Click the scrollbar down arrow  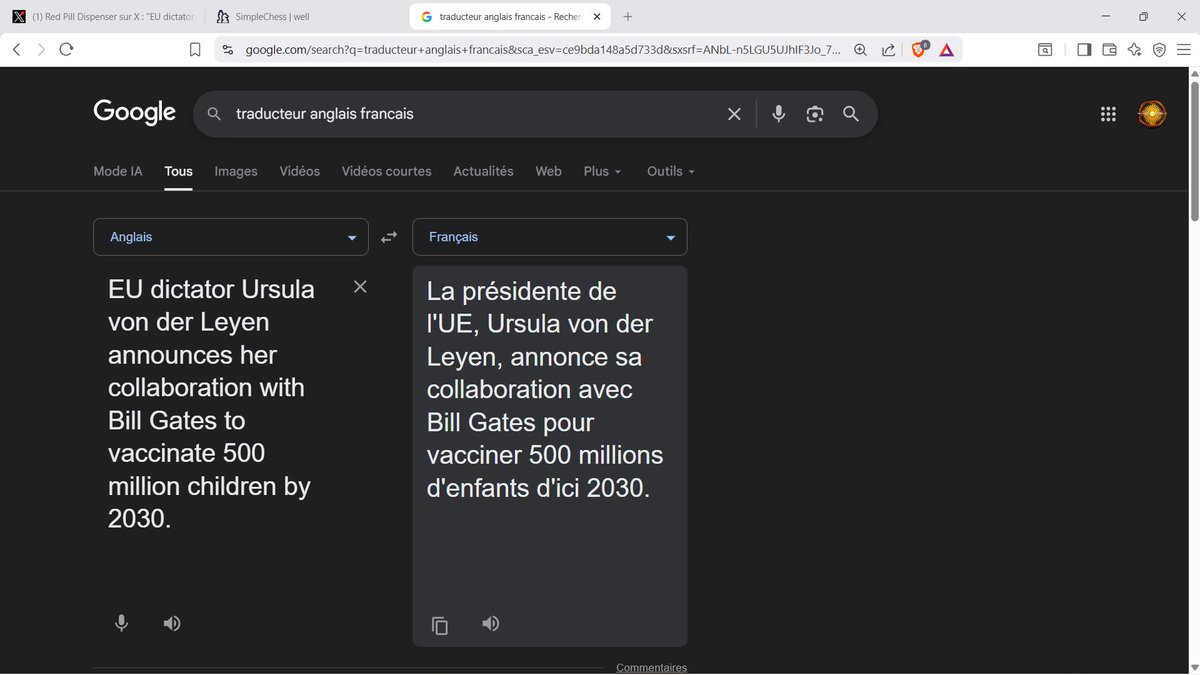(x=1192, y=667)
